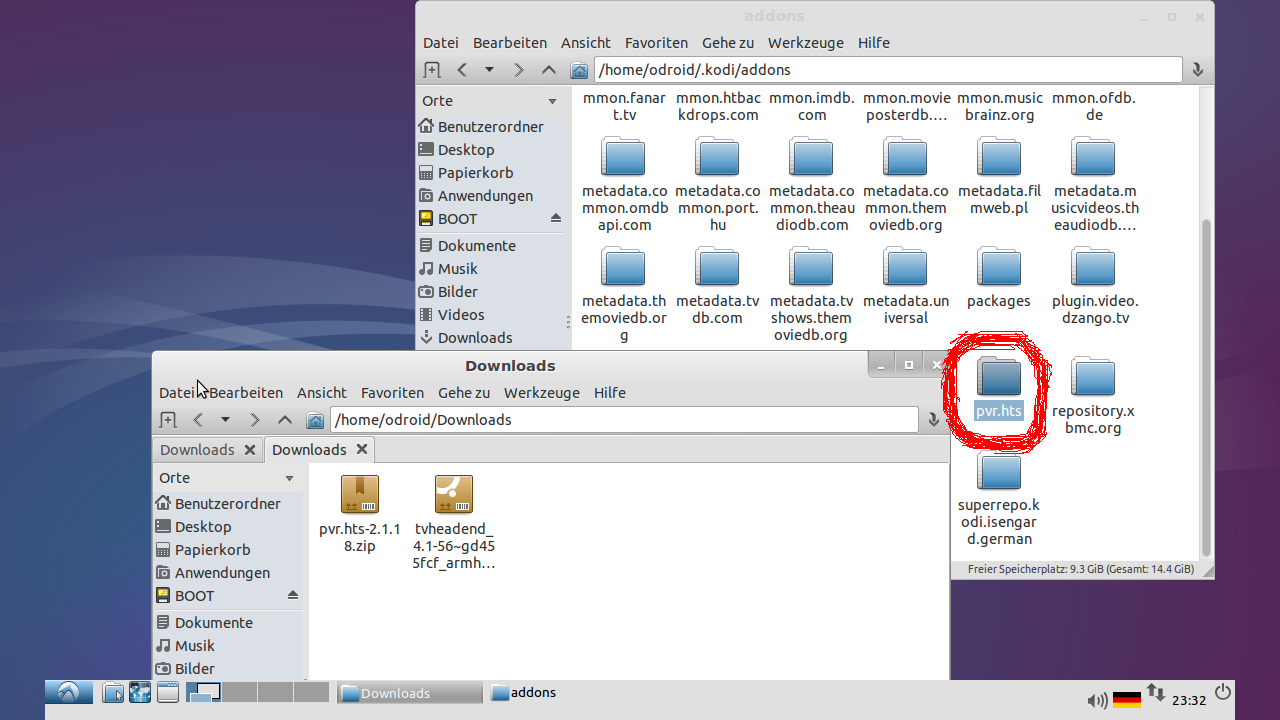This screenshot has width=1280, height=720.
Task: Open Orte dropdown in addons sidebar
Action: (x=552, y=101)
